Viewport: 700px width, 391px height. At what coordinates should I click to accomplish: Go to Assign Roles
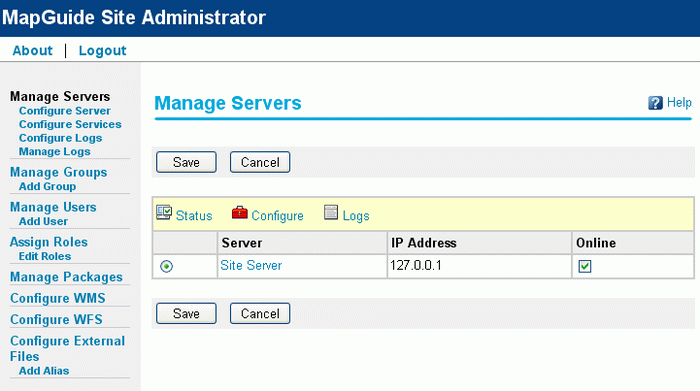coord(49,242)
